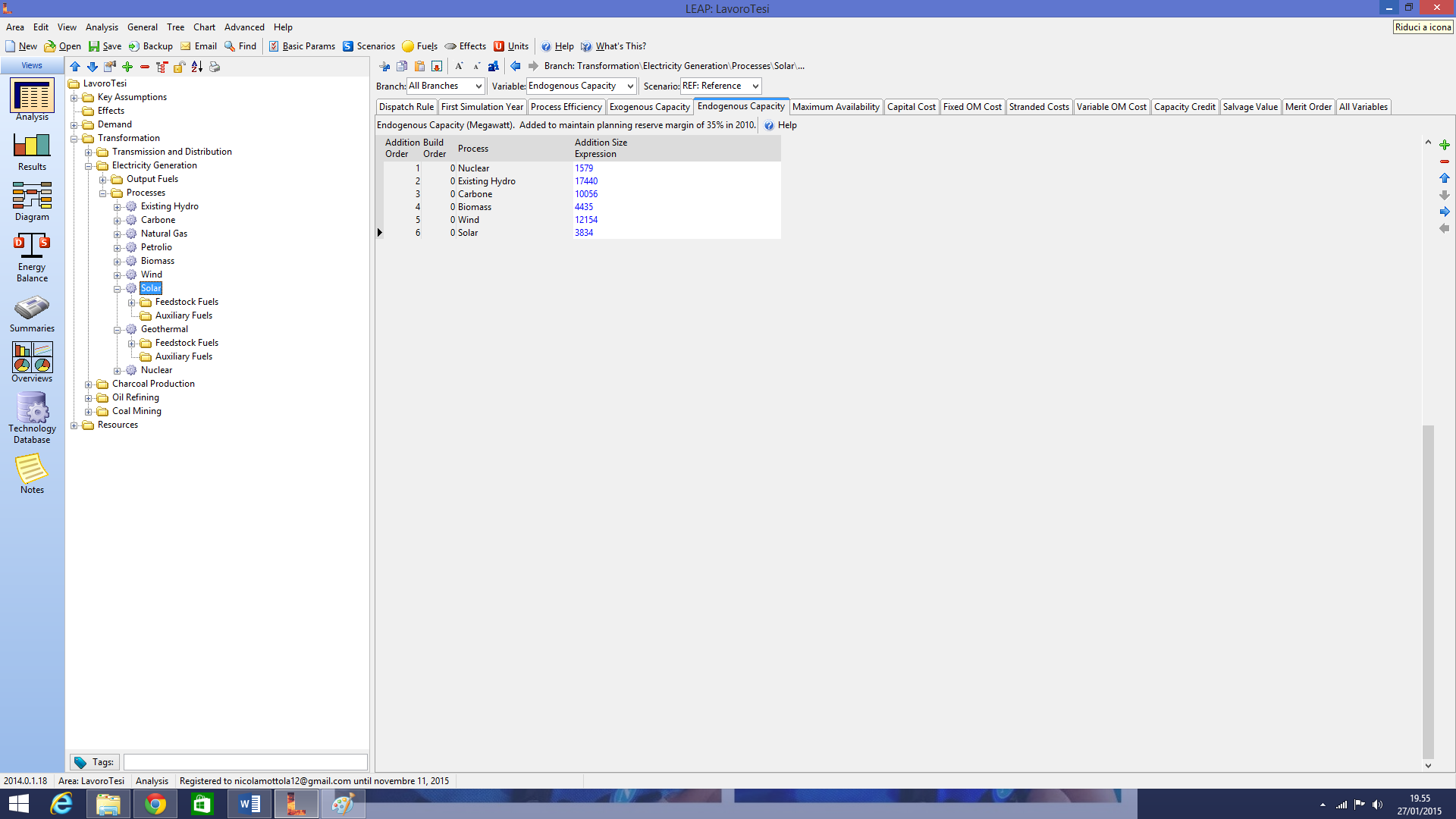Click green plus to add capacity process row
Viewport: 1456px width, 819px height.
coord(1445,145)
